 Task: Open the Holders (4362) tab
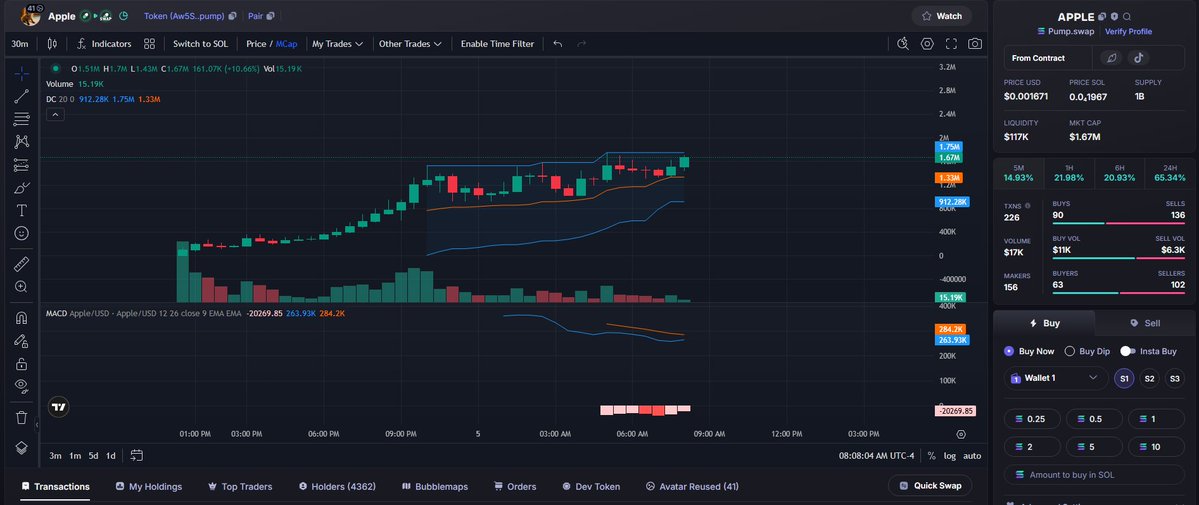pyautogui.click(x=337, y=487)
